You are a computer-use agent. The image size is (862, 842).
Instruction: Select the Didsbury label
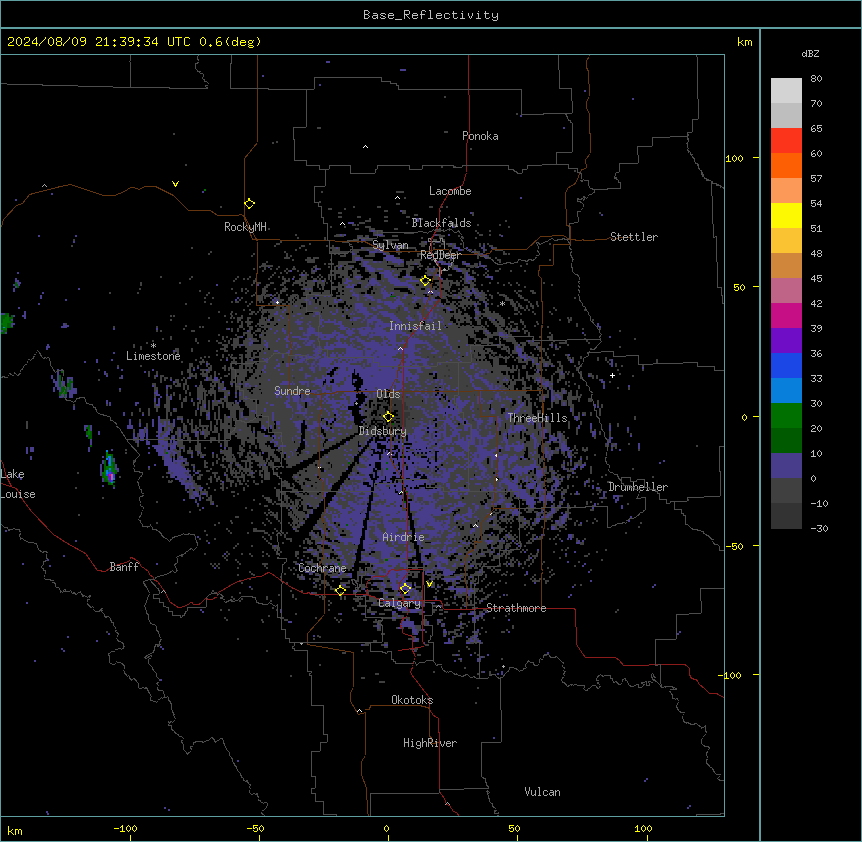pyautogui.click(x=383, y=431)
